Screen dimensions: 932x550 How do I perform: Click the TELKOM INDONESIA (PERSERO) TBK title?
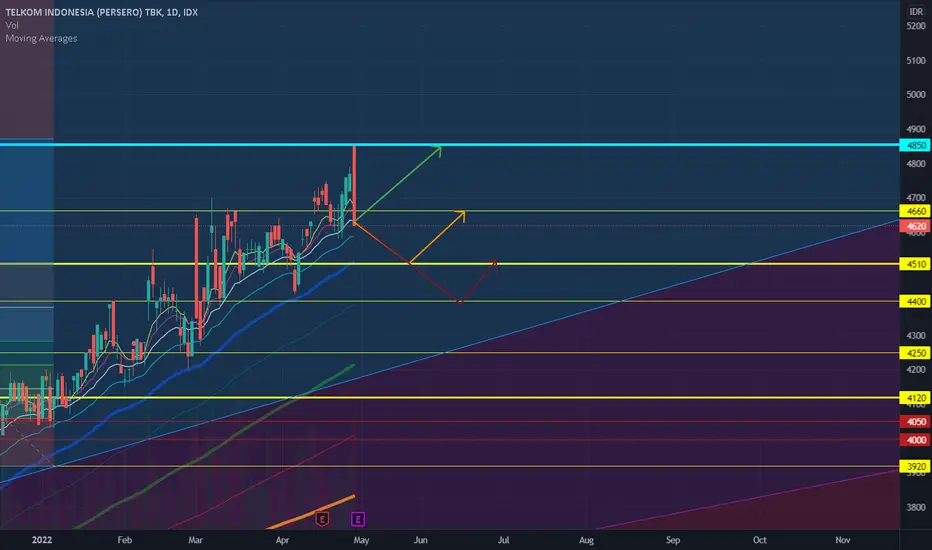click(84, 12)
